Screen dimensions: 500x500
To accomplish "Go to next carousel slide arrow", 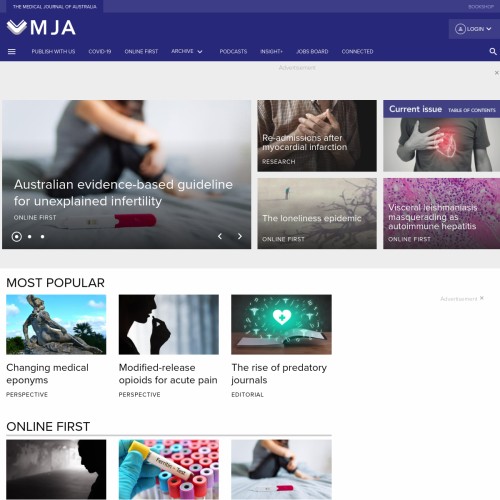I will 240,236.
